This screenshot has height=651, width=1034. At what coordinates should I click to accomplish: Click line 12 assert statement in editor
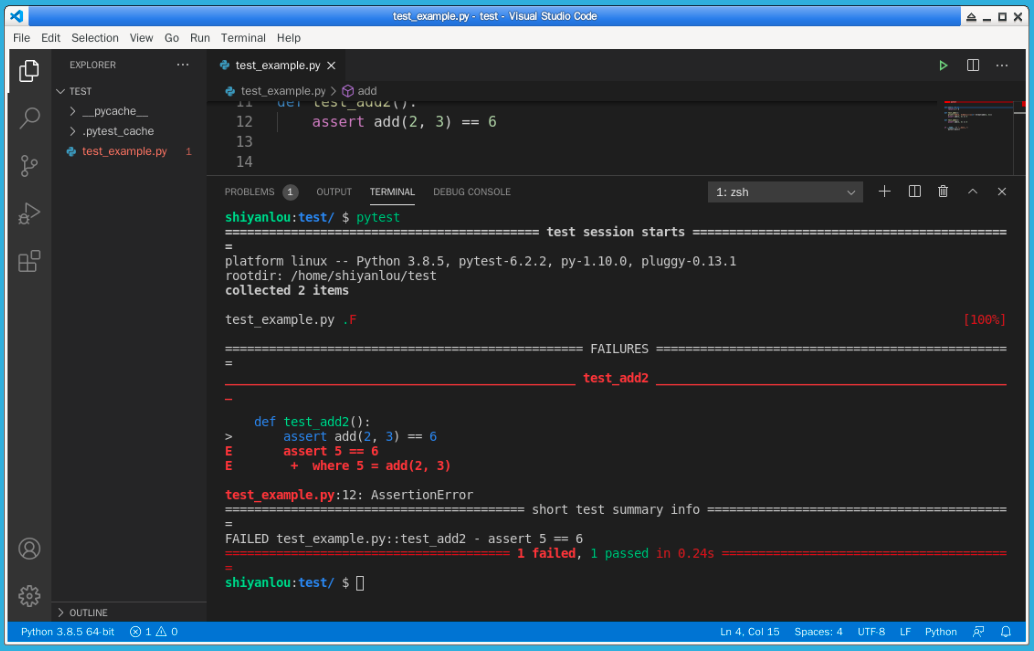pos(404,122)
